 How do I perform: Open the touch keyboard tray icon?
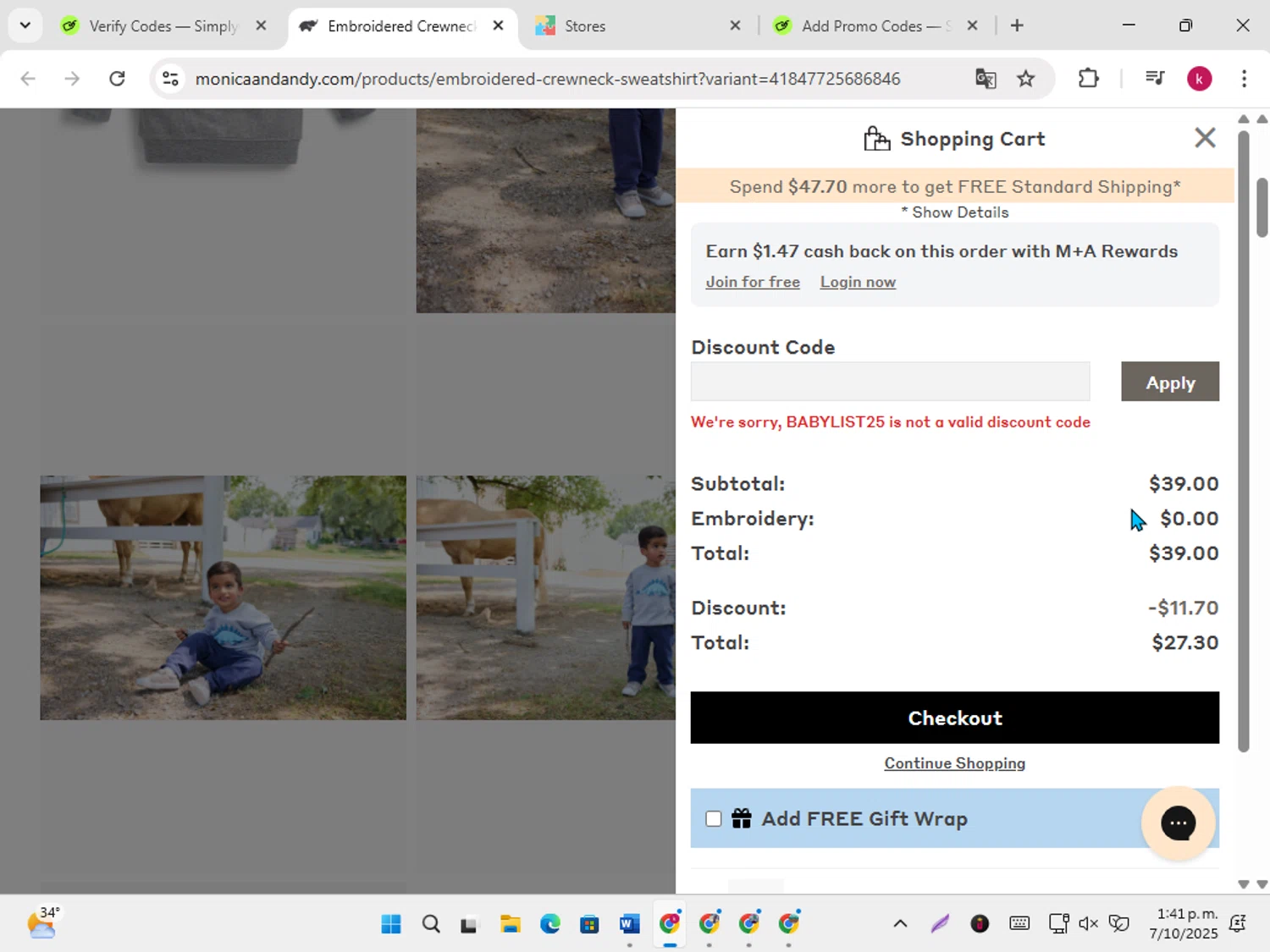tap(1019, 923)
